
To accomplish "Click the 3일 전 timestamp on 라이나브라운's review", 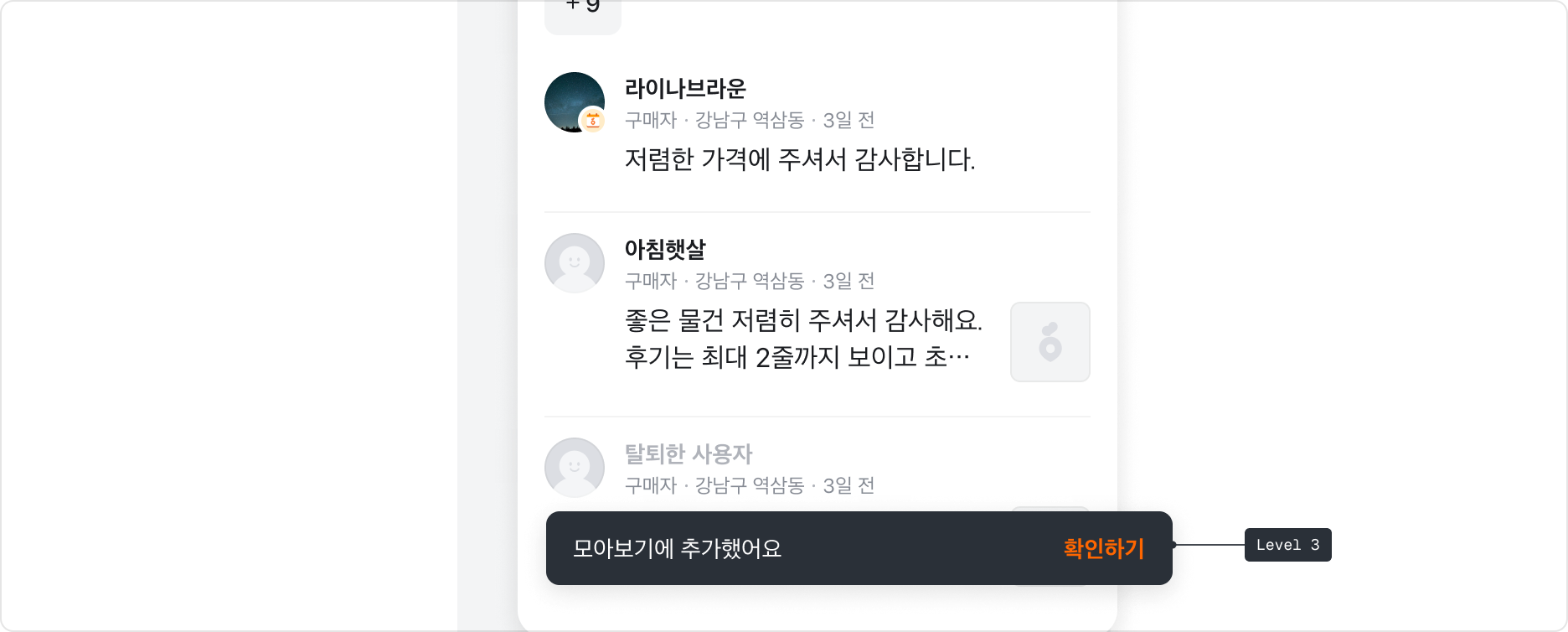I will point(849,121).
